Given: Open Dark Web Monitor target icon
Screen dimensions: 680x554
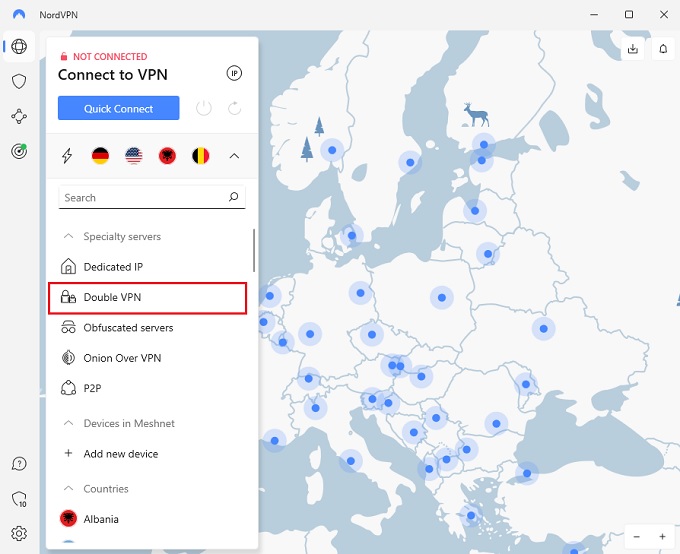Looking at the screenshot, I should coord(19,151).
